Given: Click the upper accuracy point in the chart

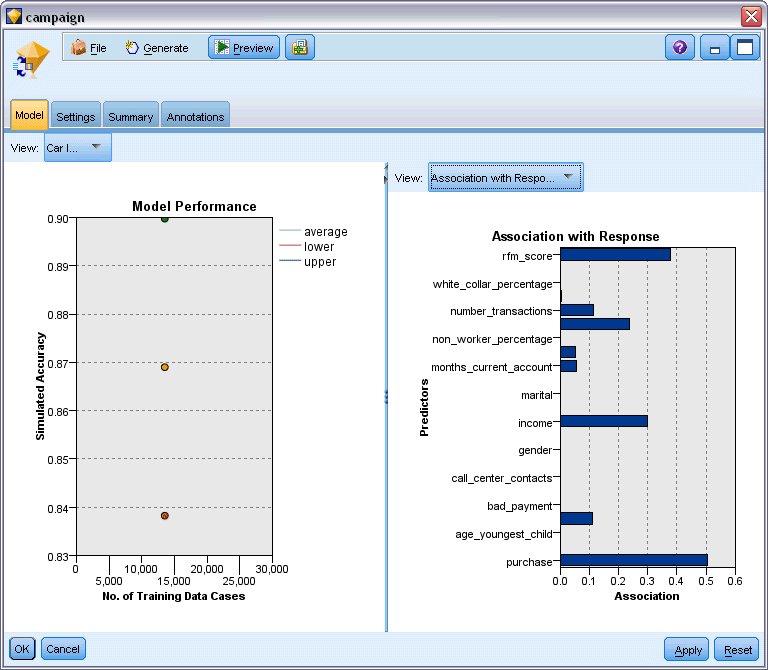Looking at the screenshot, I should pyautogui.click(x=165, y=219).
